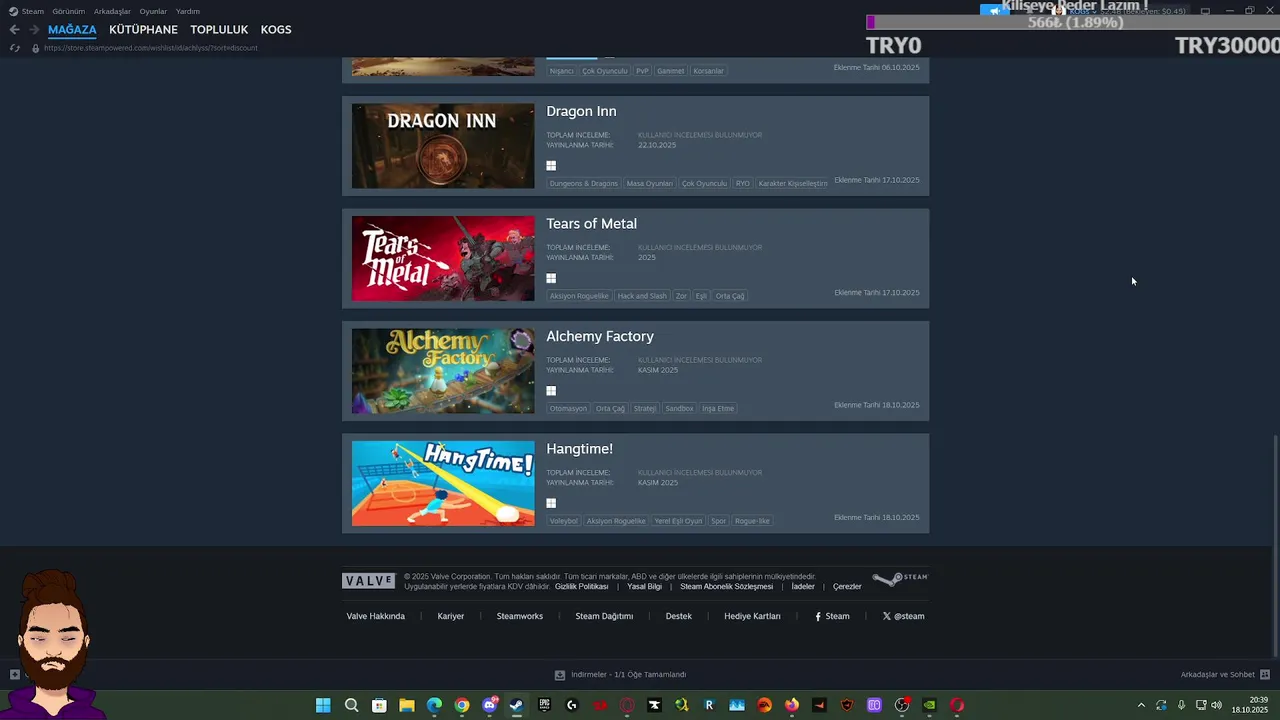Click the Hediye Kartları footer link

tap(752, 616)
